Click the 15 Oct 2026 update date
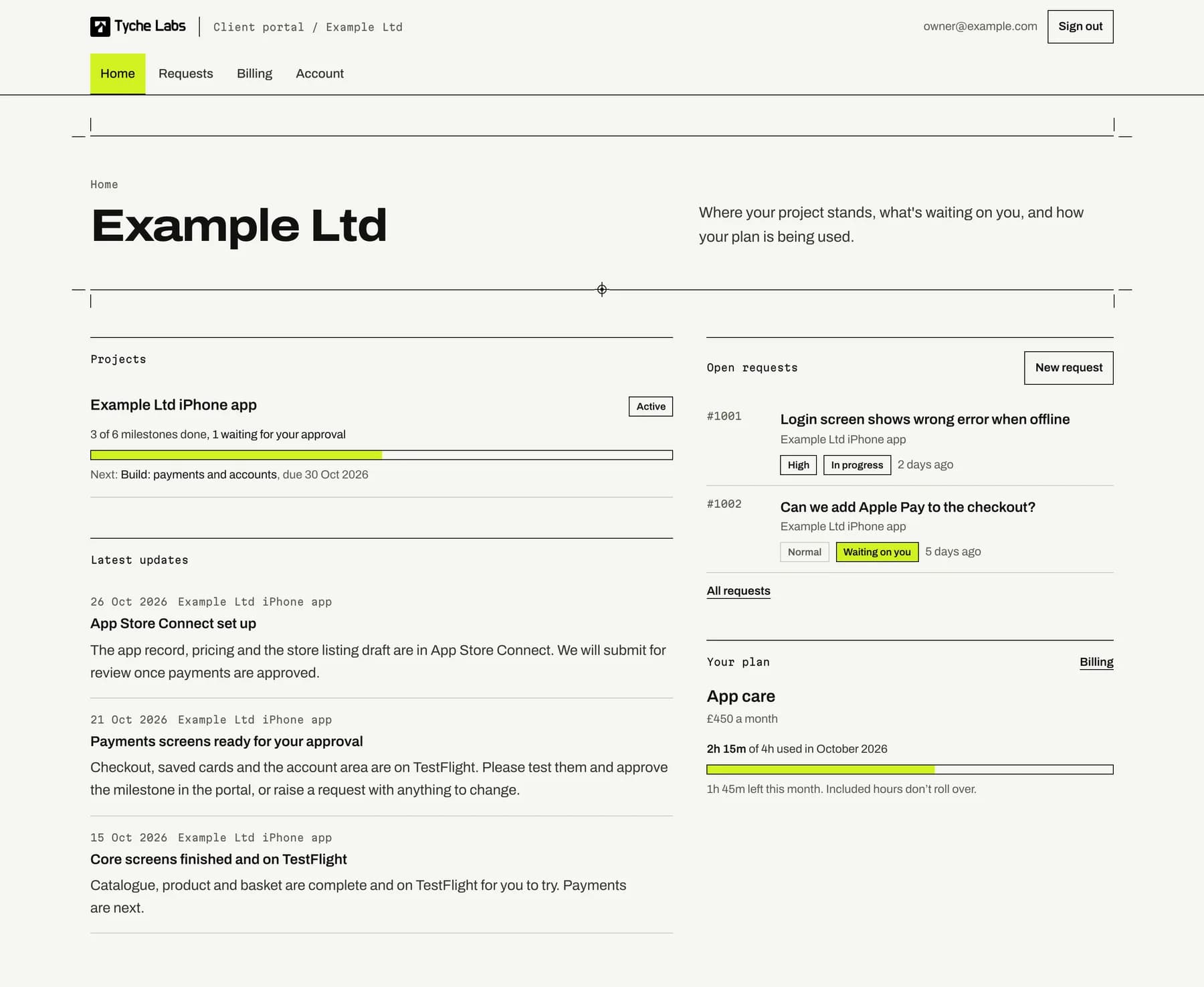The height and width of the screenshot is (987, 1204). pos(129,837)
